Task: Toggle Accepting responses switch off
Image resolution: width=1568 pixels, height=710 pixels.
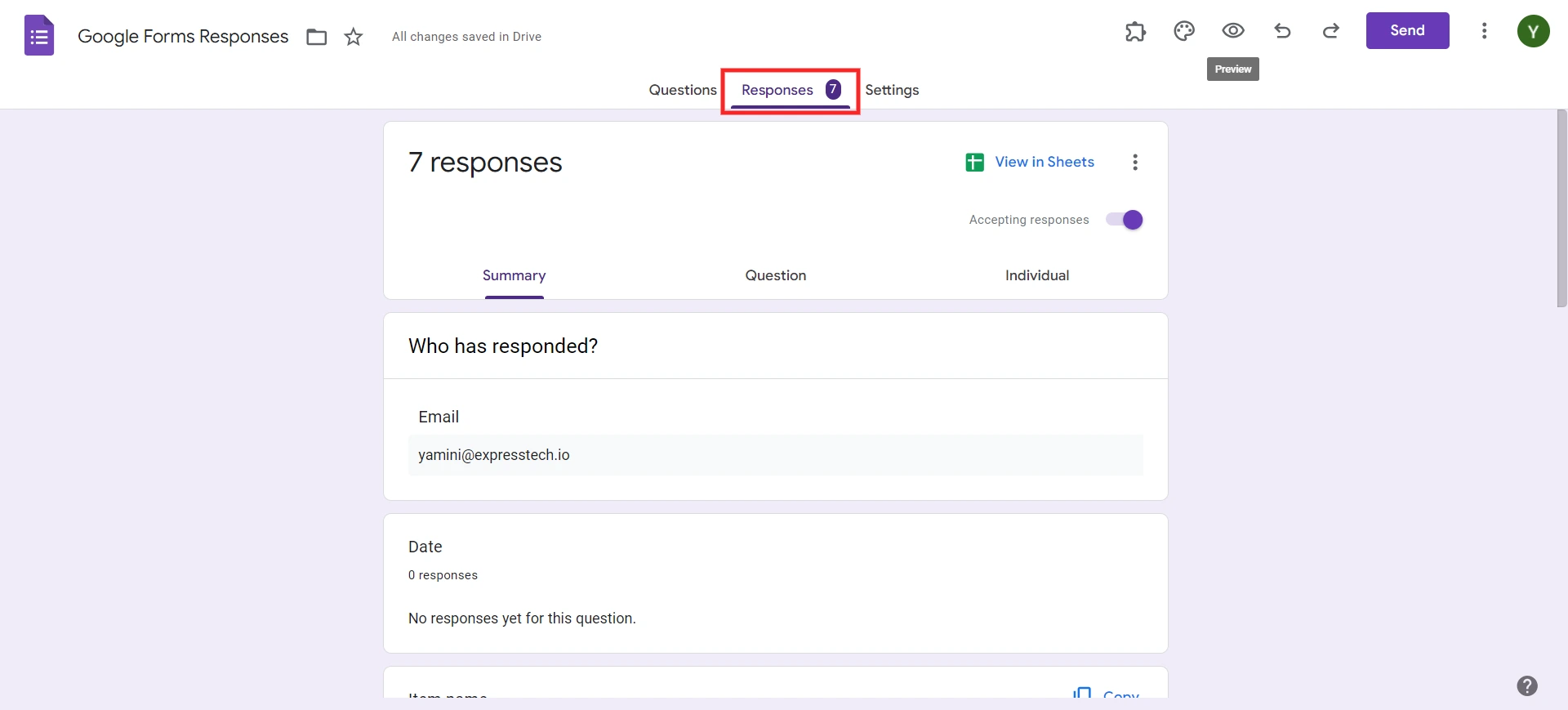Action: (1125, 220)
